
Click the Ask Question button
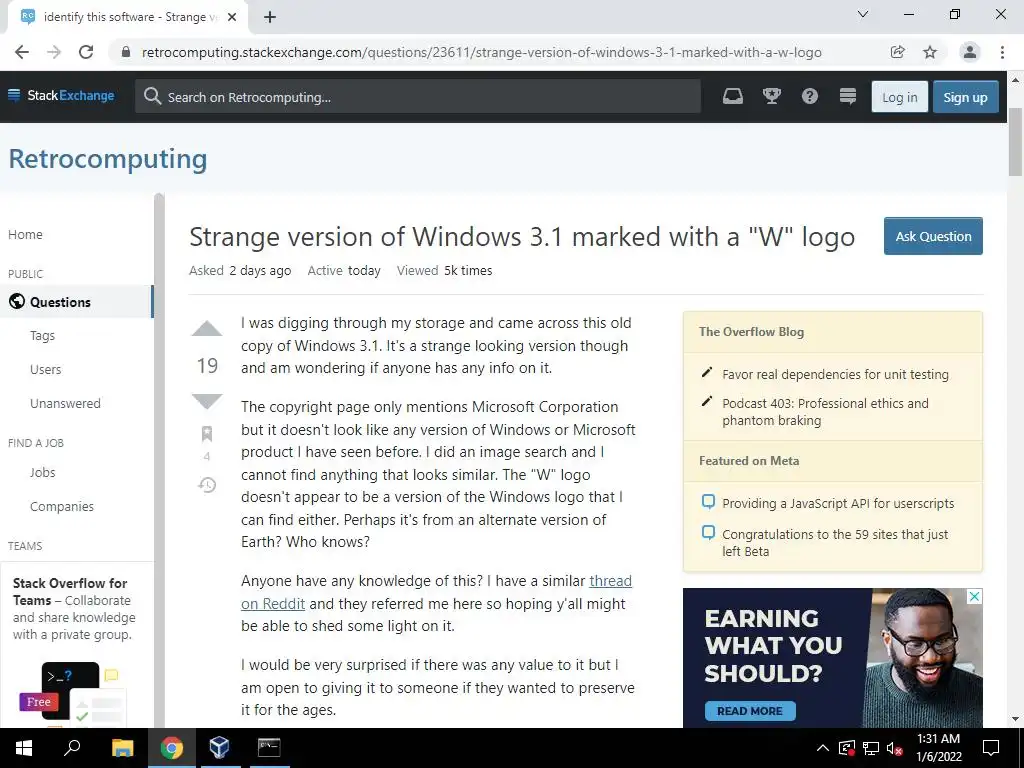pos(933,236)
